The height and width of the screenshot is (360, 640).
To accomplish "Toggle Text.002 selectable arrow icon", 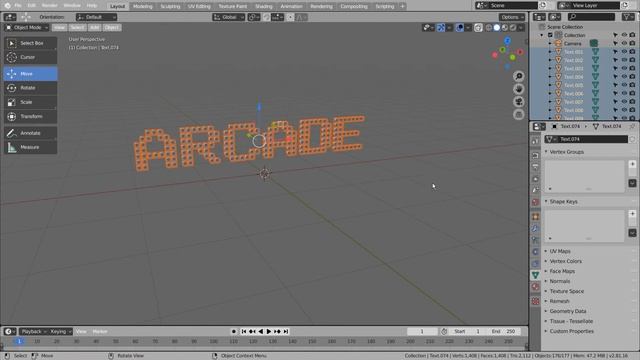I will coord(616,60).
